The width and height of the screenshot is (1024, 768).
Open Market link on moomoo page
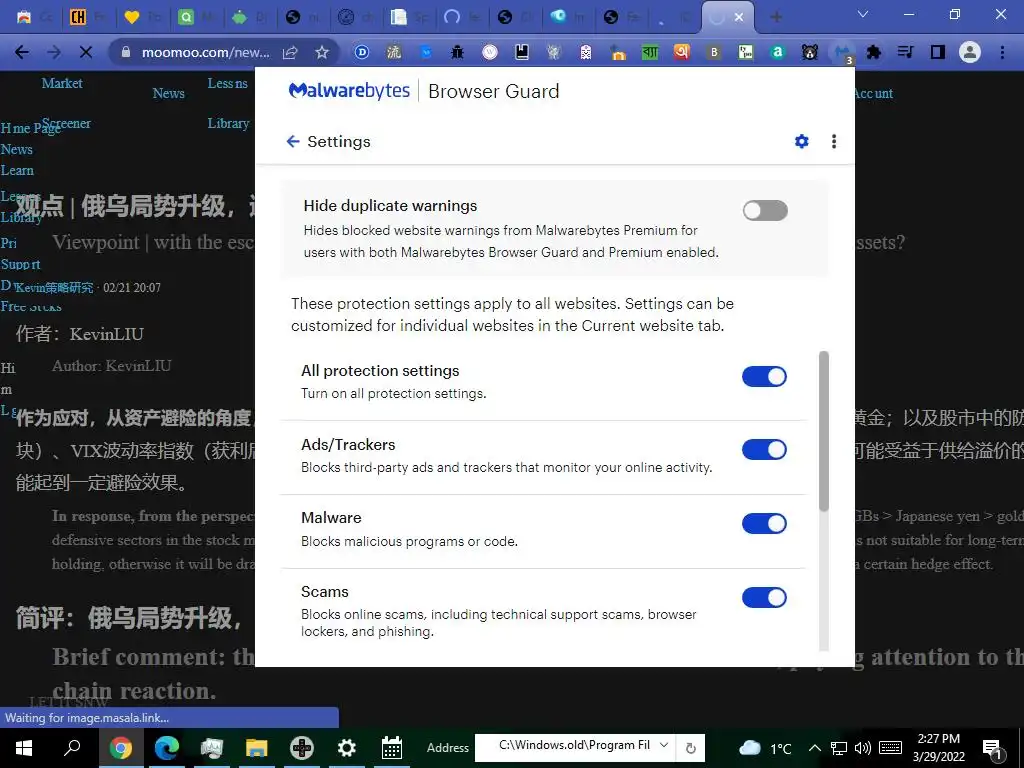62,83
